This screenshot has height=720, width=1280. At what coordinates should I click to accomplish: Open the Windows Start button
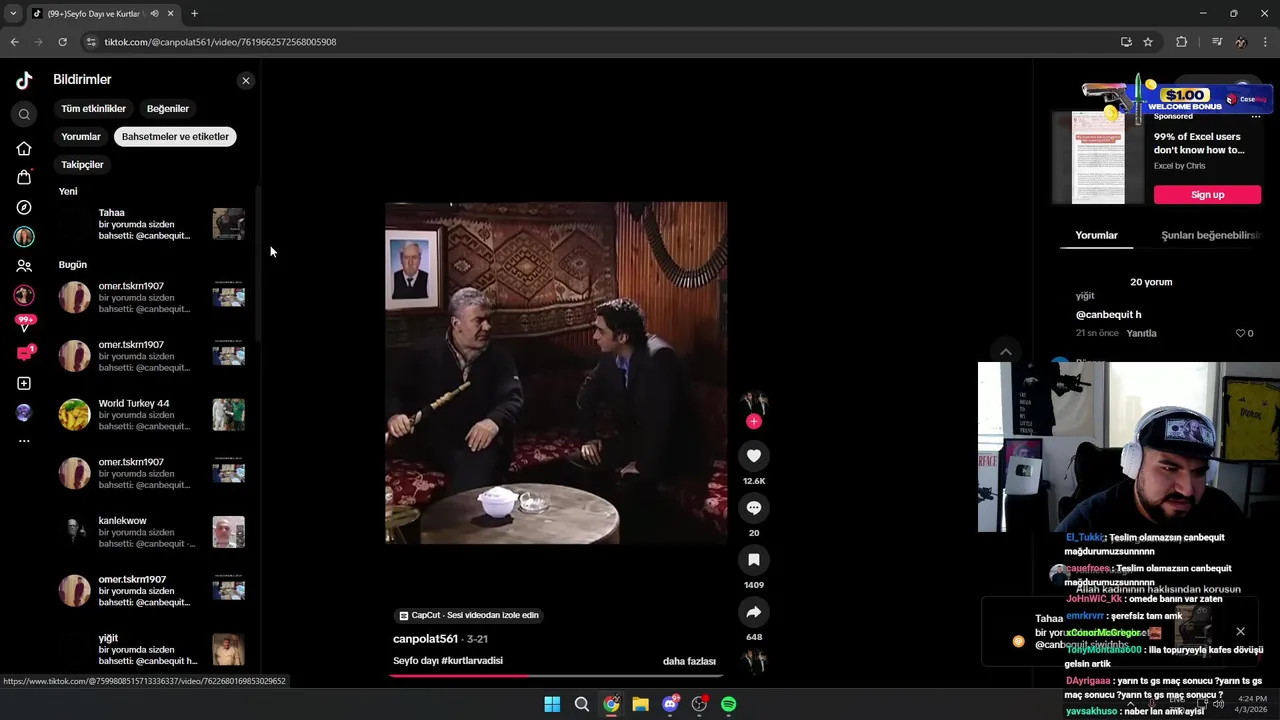click(x=552, y=704)
